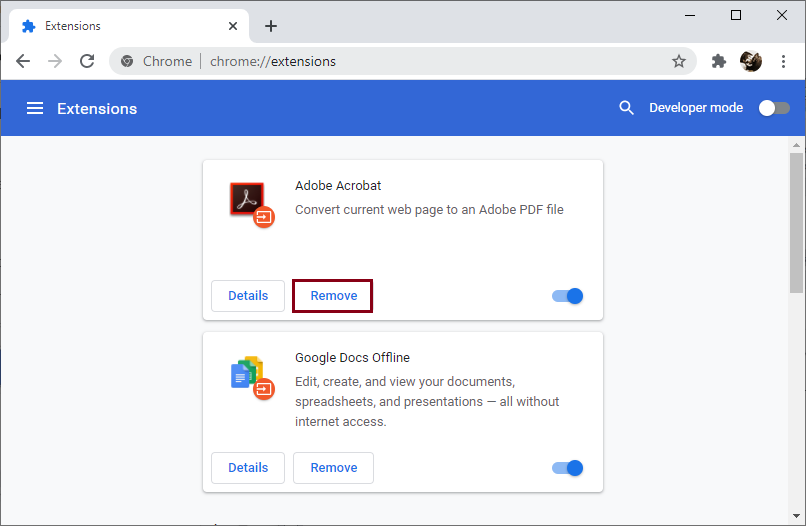Screen dimensions: 806x526
Task: Remove the Adobe Acrobat extension
Action: pyautogui.click(x=333, y=296)
